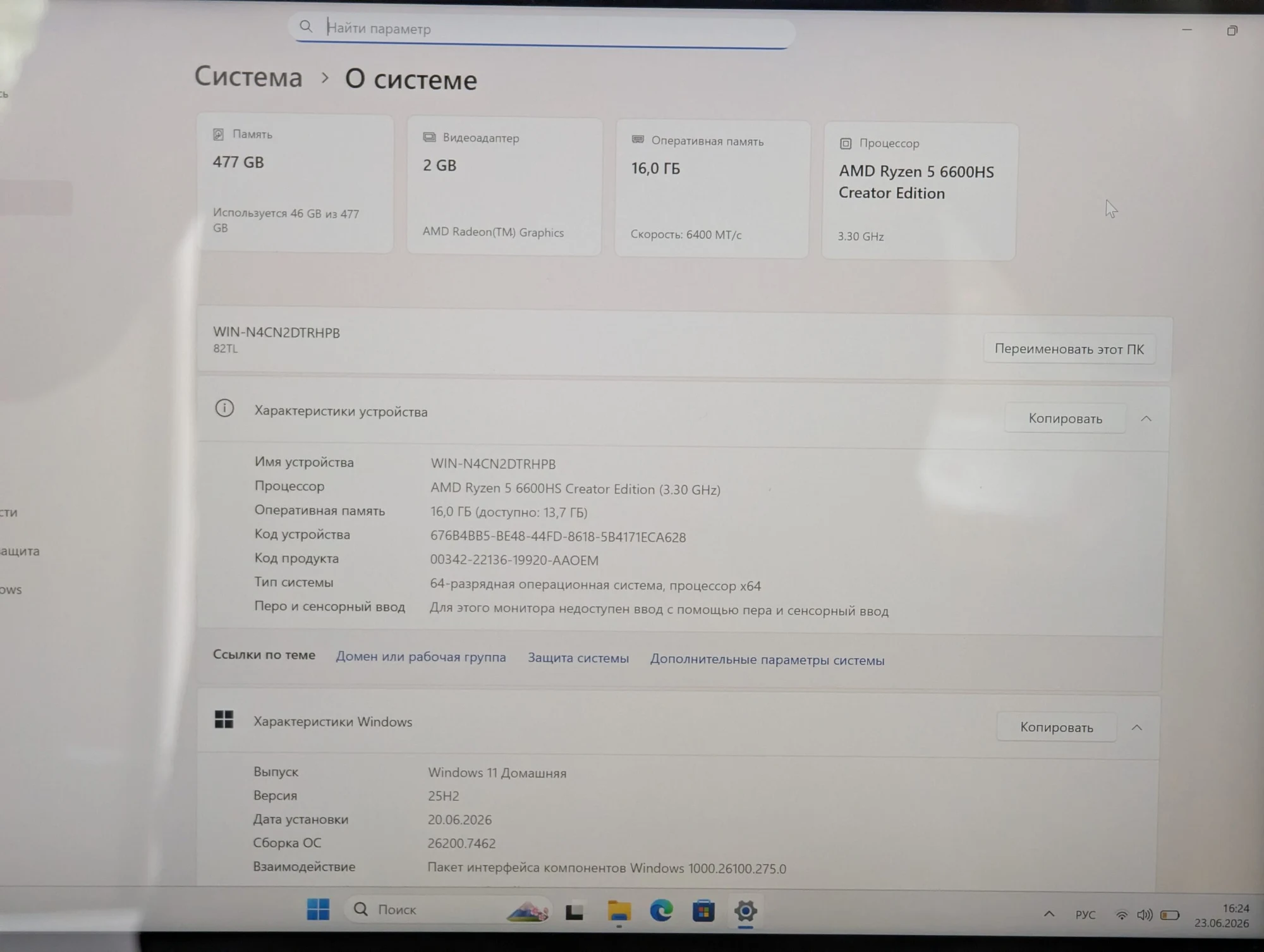Click the info icon beside Характеристики устройства
Screen dimensions: 1264x952
tap(224, 408)
